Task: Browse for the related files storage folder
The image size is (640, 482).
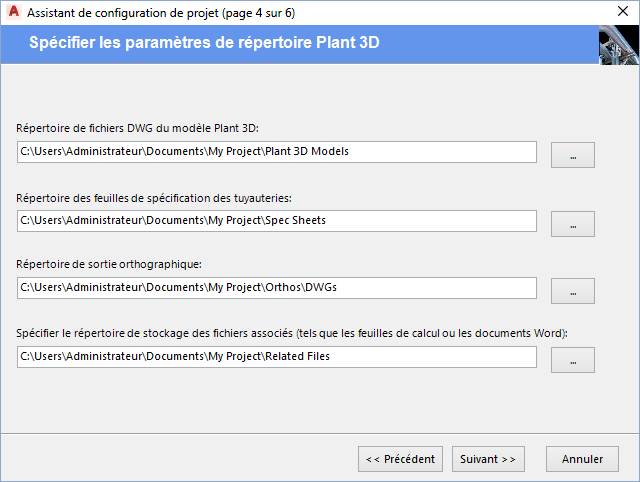Action: point(572,360)
